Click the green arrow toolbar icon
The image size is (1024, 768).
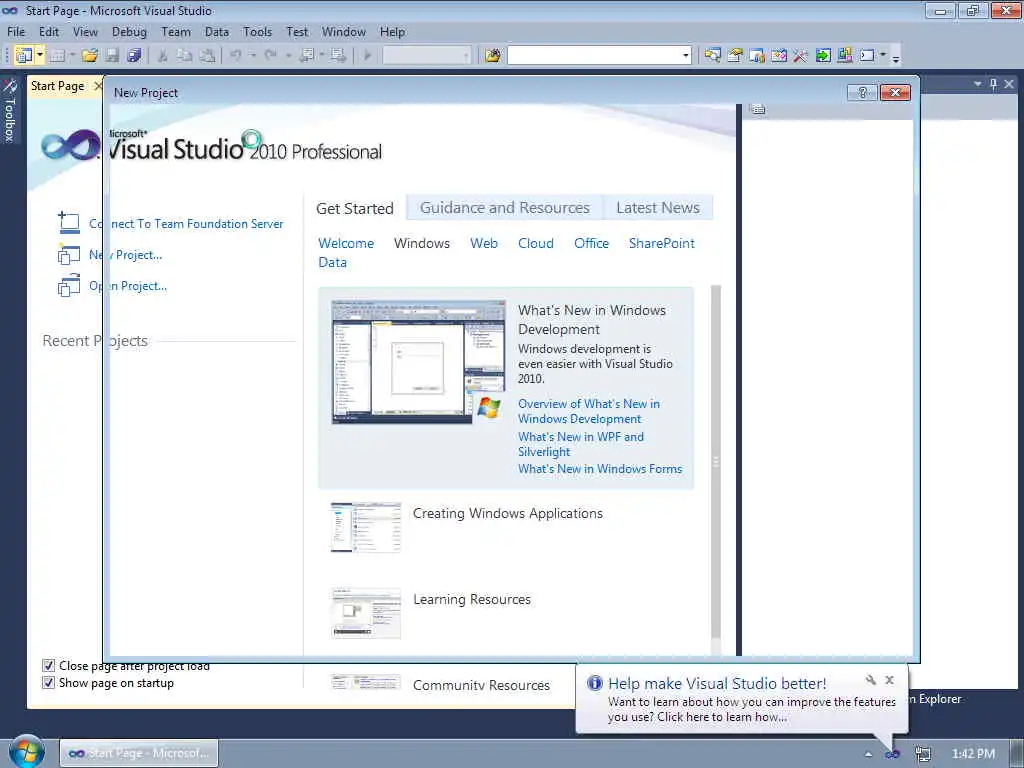pyautogui.click(x=823, y=56)
